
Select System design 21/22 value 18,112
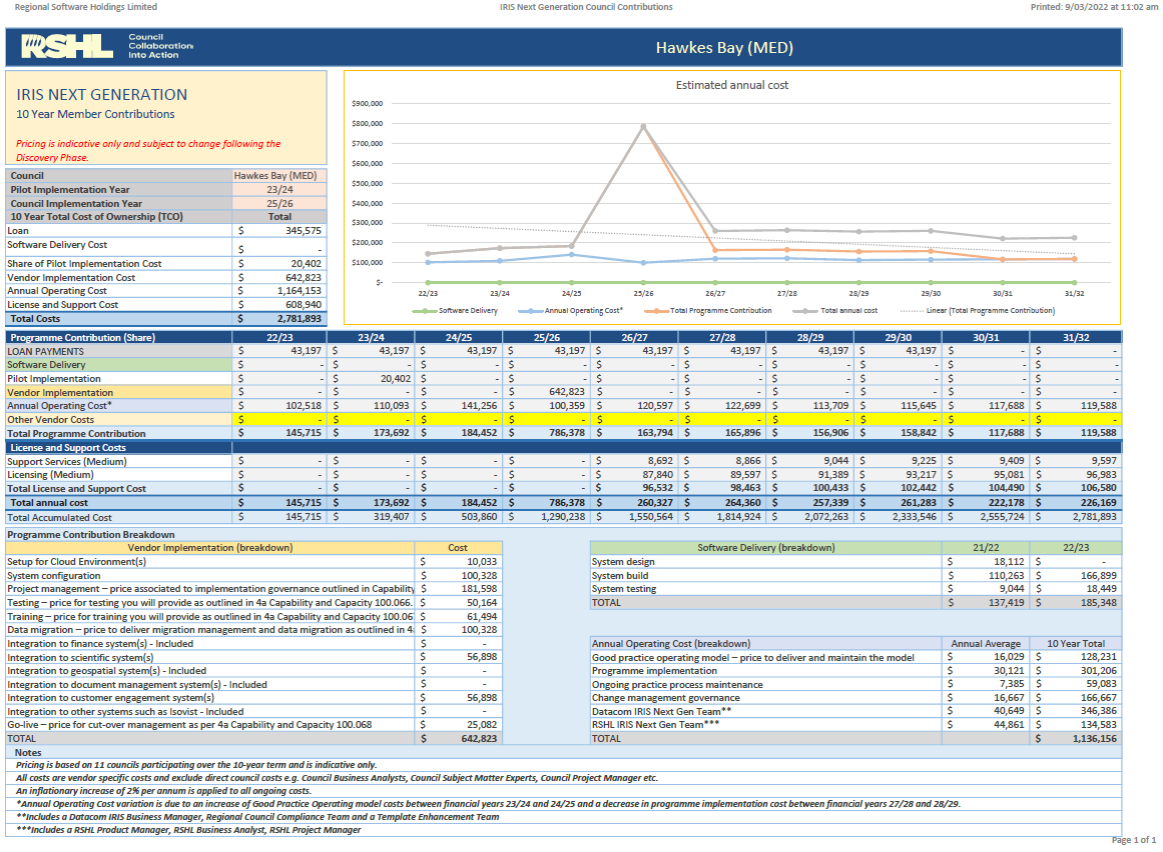tap(1009, 561)
